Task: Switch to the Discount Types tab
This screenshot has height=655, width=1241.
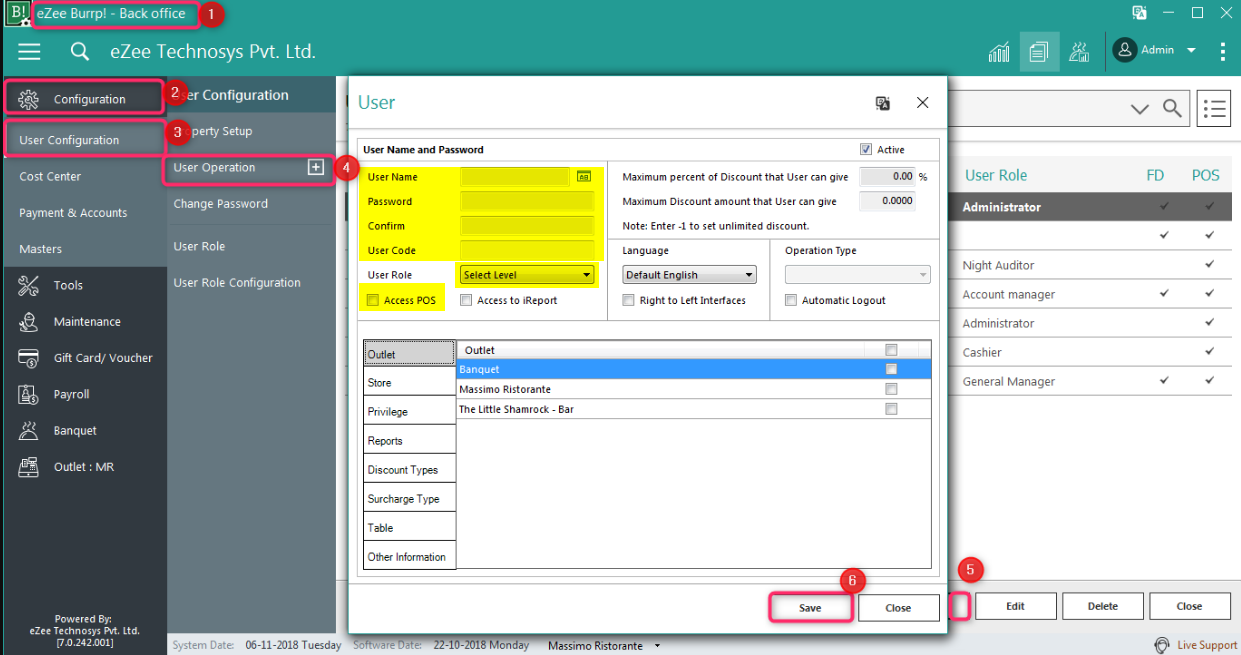Action: pyautogui.click(x=409, y=470)
